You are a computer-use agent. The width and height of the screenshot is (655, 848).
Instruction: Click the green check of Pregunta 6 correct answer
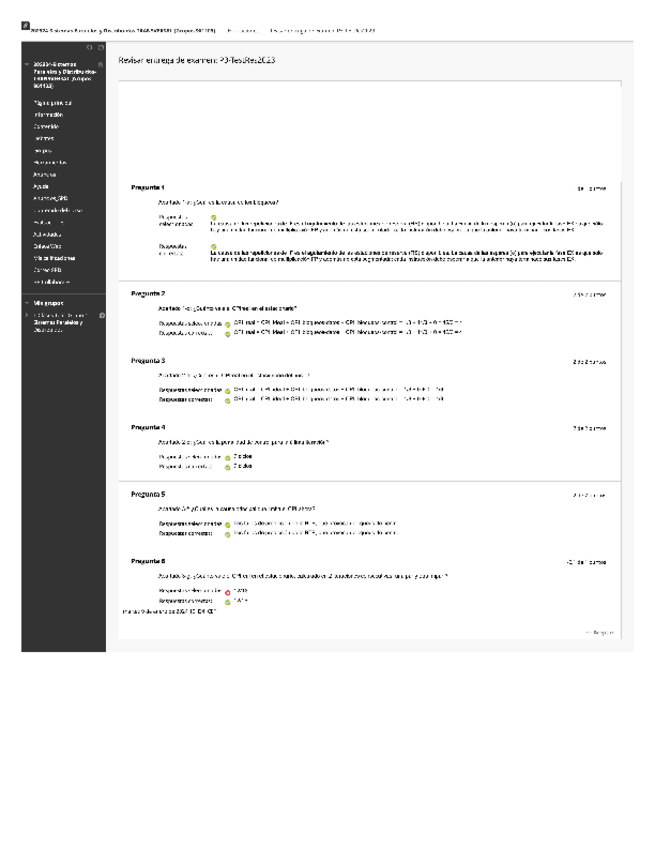coord(228,602)
